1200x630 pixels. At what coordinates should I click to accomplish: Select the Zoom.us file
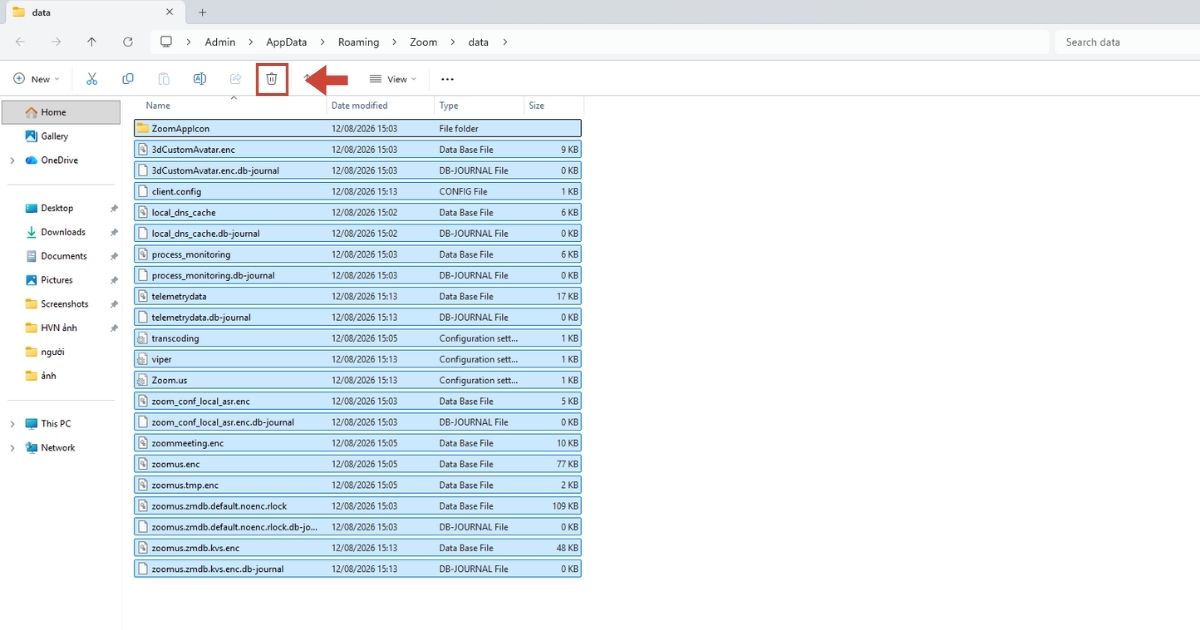click(357, 380)
